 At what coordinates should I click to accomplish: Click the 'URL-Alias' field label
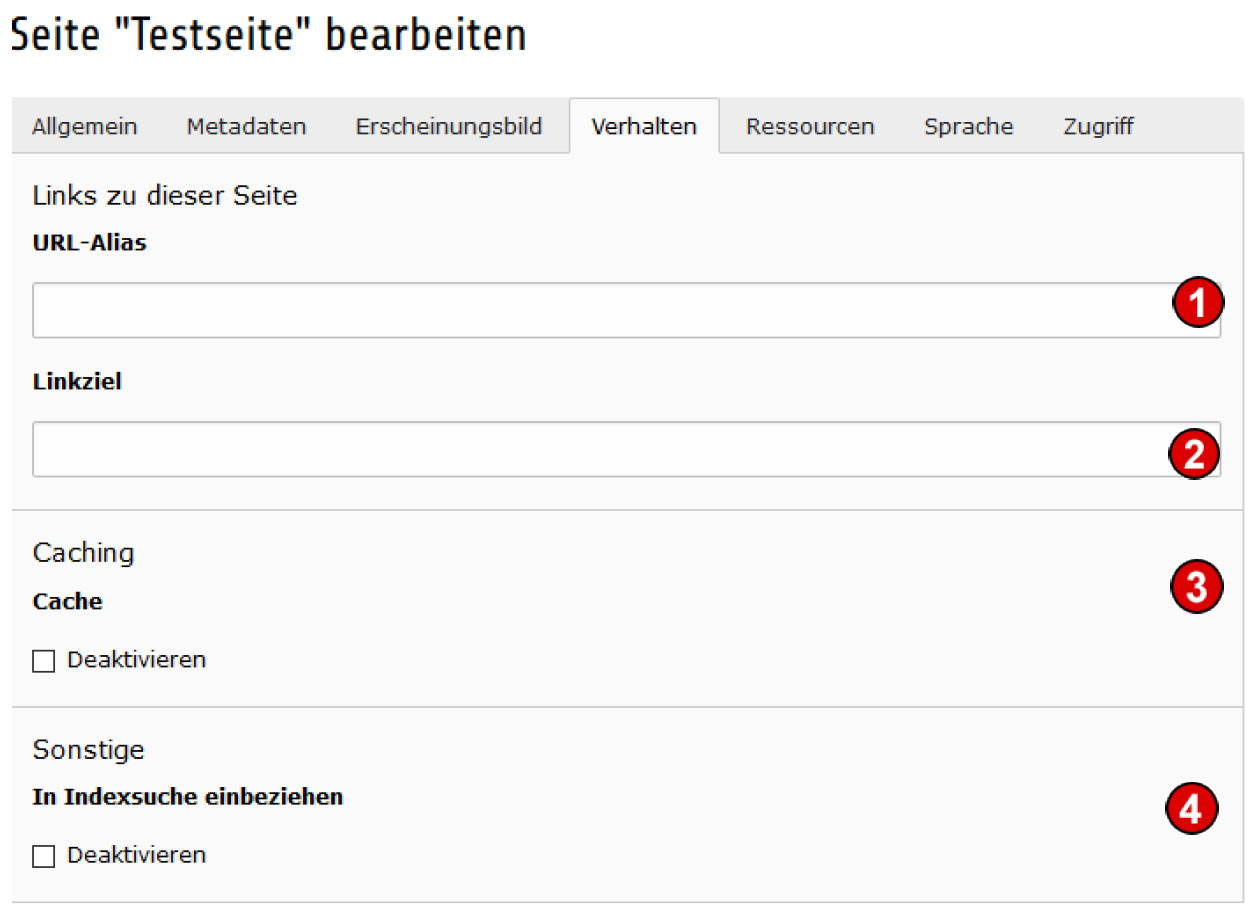tap(90, 243)
